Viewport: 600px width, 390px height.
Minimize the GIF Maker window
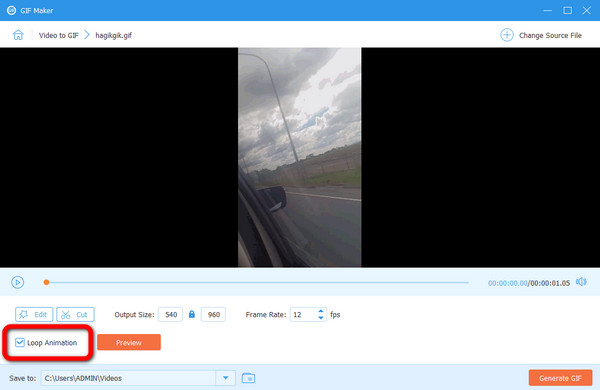(x=548, y=10)
